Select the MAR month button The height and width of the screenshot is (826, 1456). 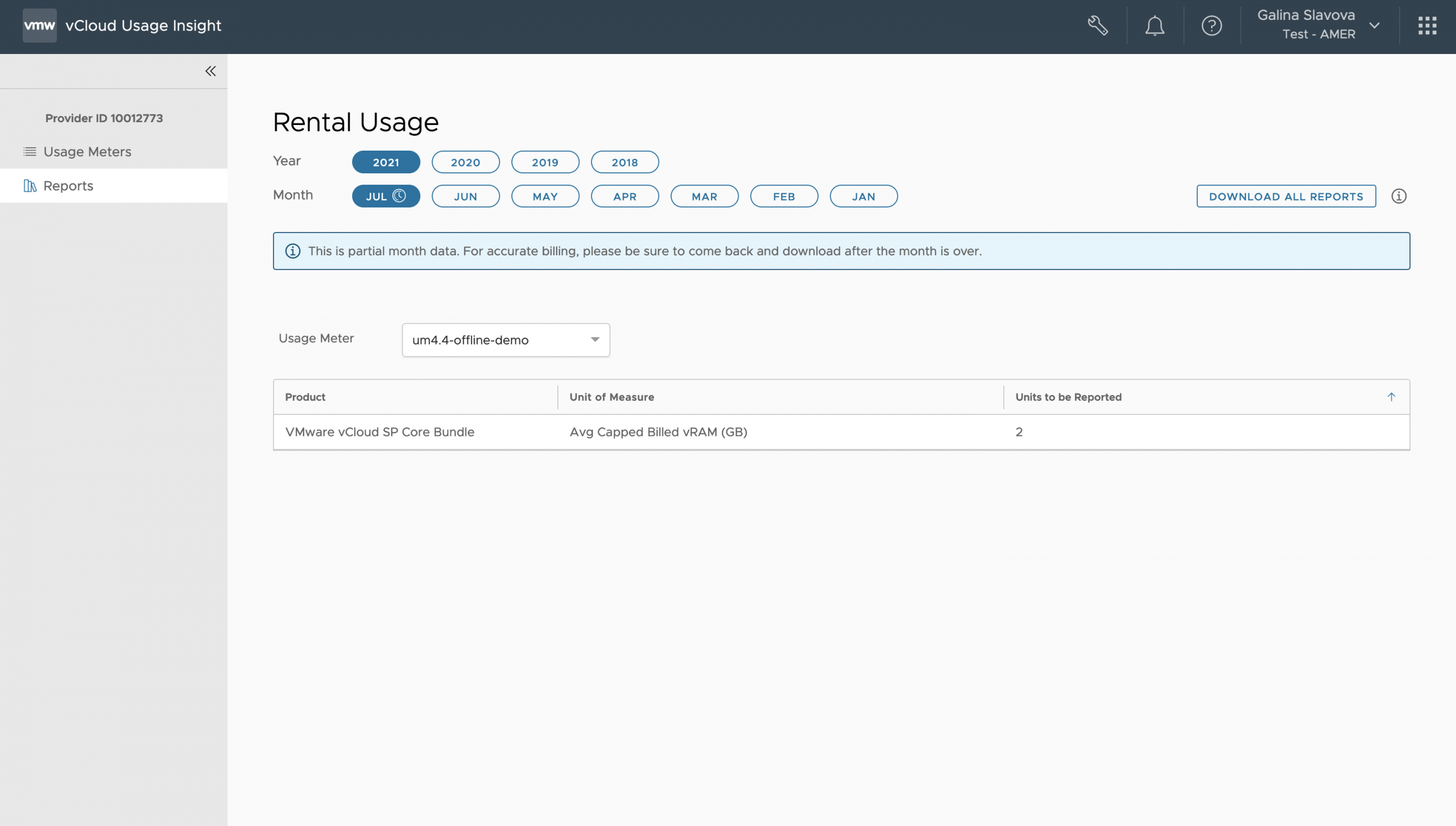point(704,196)
